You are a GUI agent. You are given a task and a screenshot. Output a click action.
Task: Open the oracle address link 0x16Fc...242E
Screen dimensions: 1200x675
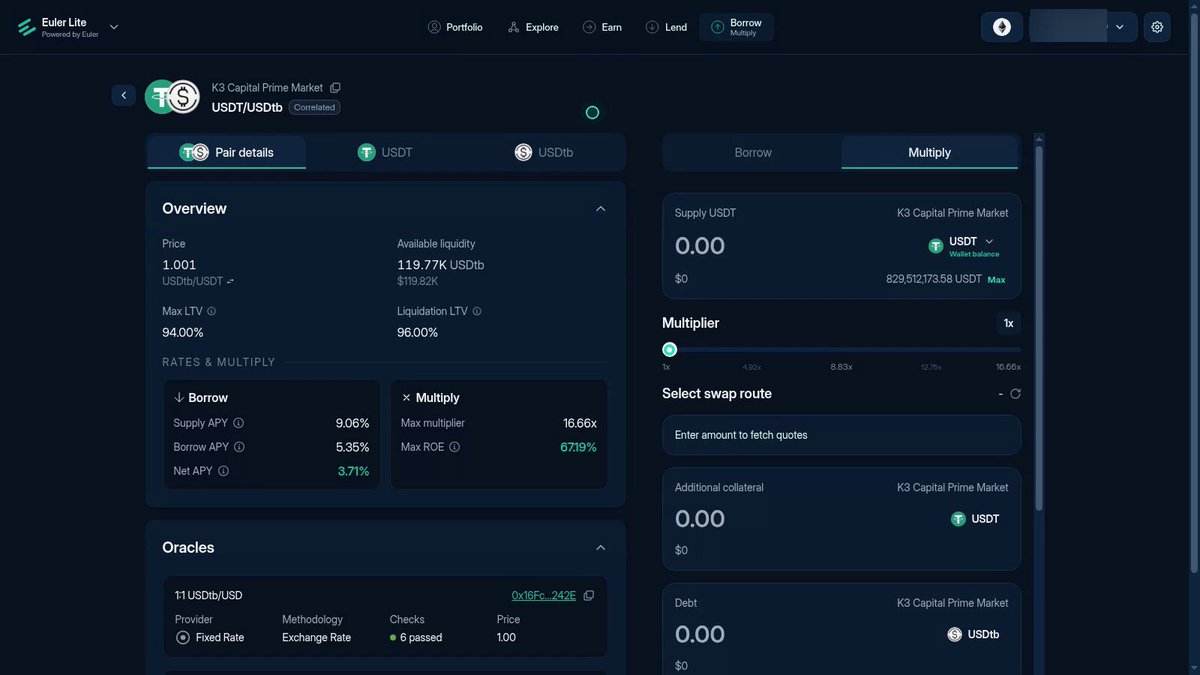click(x=544, y=596)
